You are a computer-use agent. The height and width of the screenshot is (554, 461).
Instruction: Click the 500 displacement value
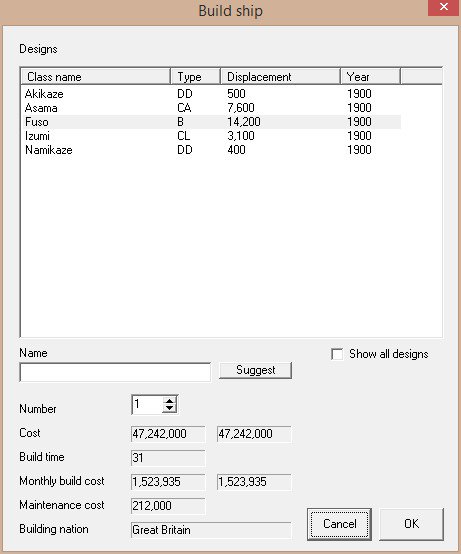(x=236, y=94)
